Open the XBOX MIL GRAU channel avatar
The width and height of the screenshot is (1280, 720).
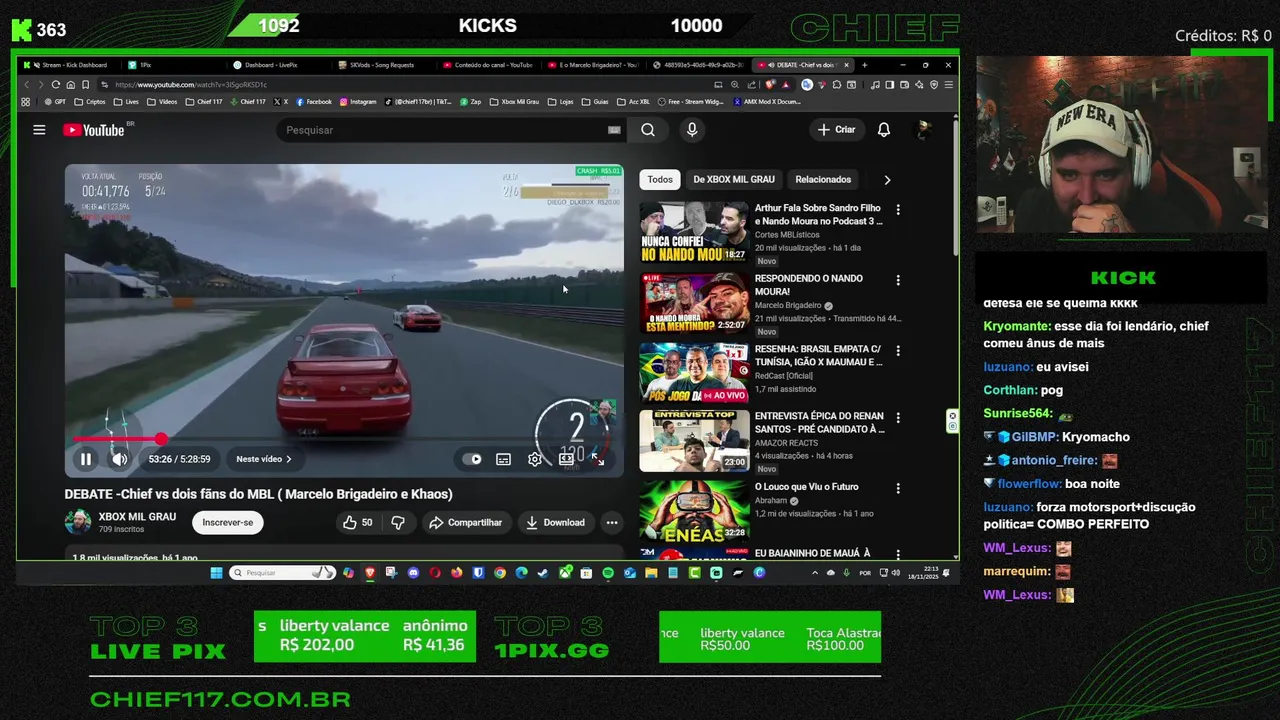tap(78, 522)
